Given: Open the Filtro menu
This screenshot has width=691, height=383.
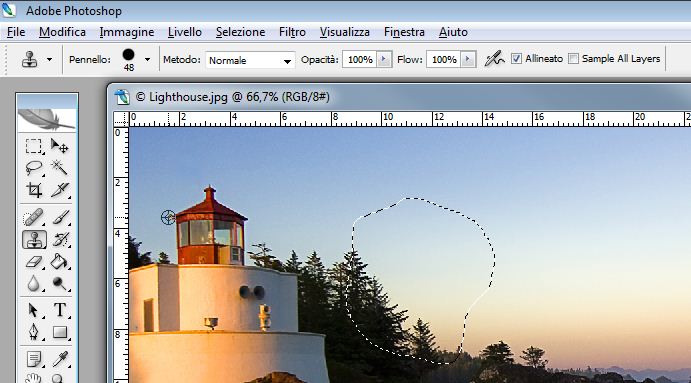Looking at the screenshot, I should click(292, 32).
